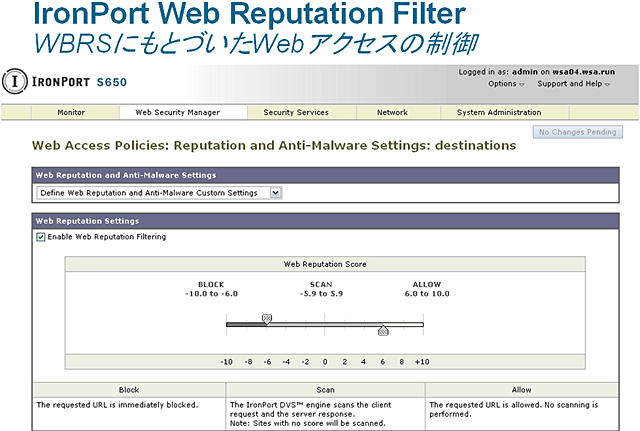Viewport: 640px width, 431px height.
Task: Click the IronPort logo icon
Action: point(13,80)
